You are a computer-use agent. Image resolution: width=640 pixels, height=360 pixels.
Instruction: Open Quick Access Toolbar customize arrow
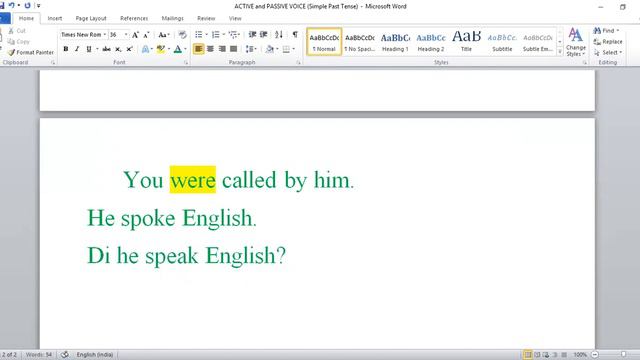38,5
